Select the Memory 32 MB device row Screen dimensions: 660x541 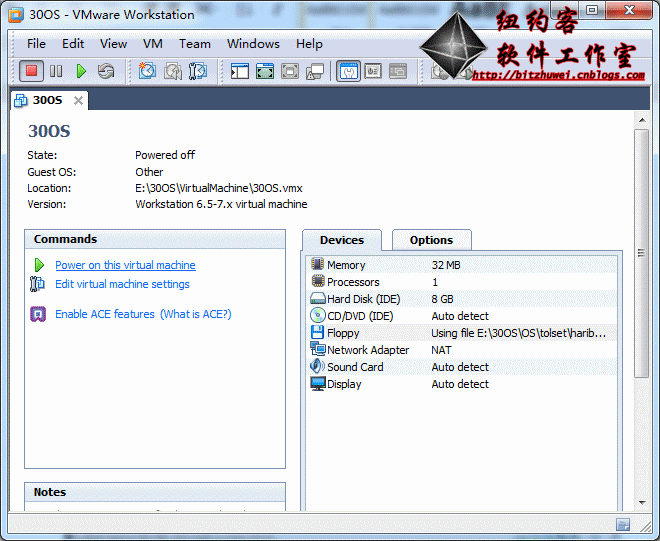tap(462, 265)
